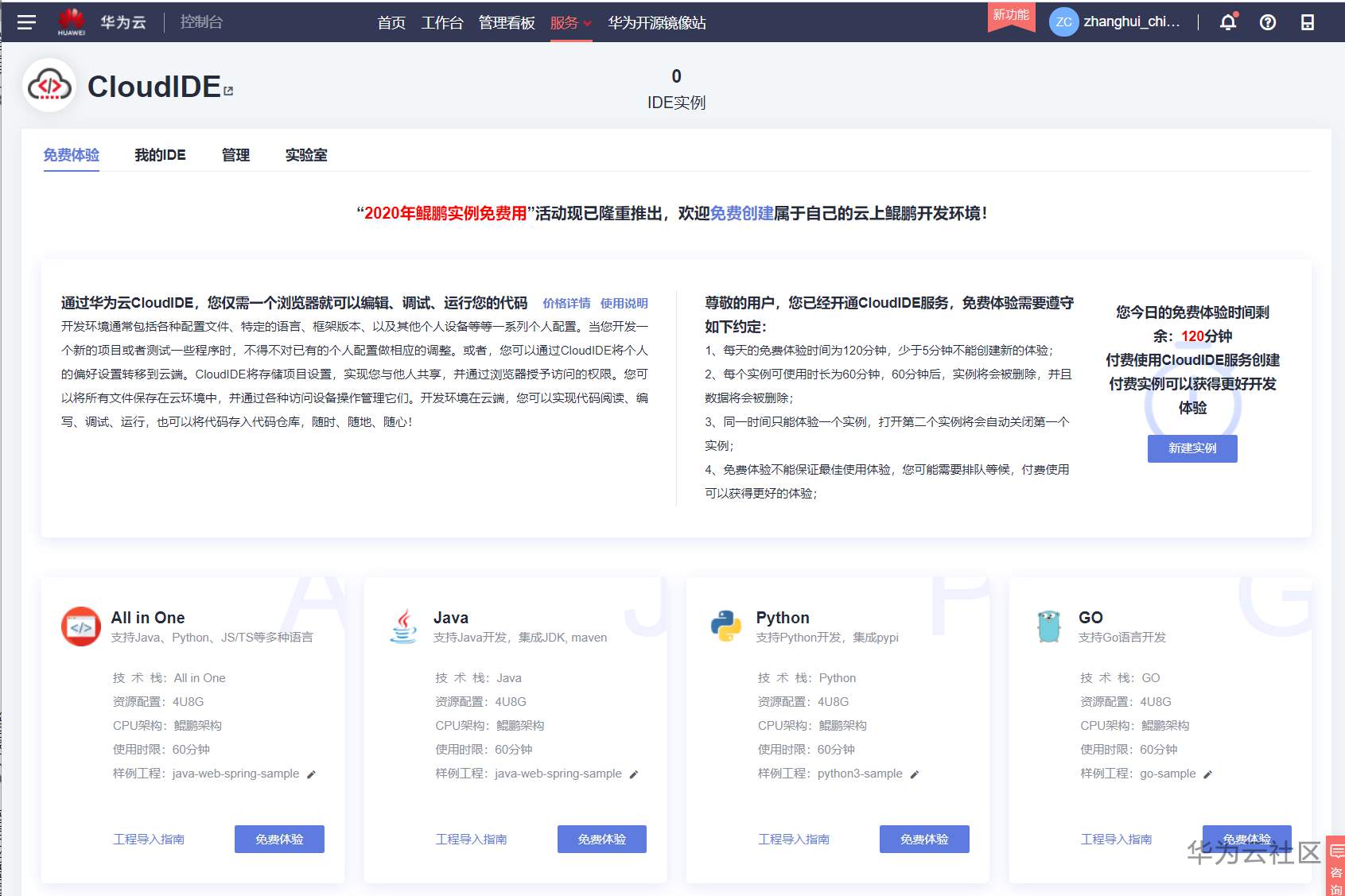Screen dimensions: 1345x896
Task: Start 免费体验 for Python card
Action: point(924,839)
